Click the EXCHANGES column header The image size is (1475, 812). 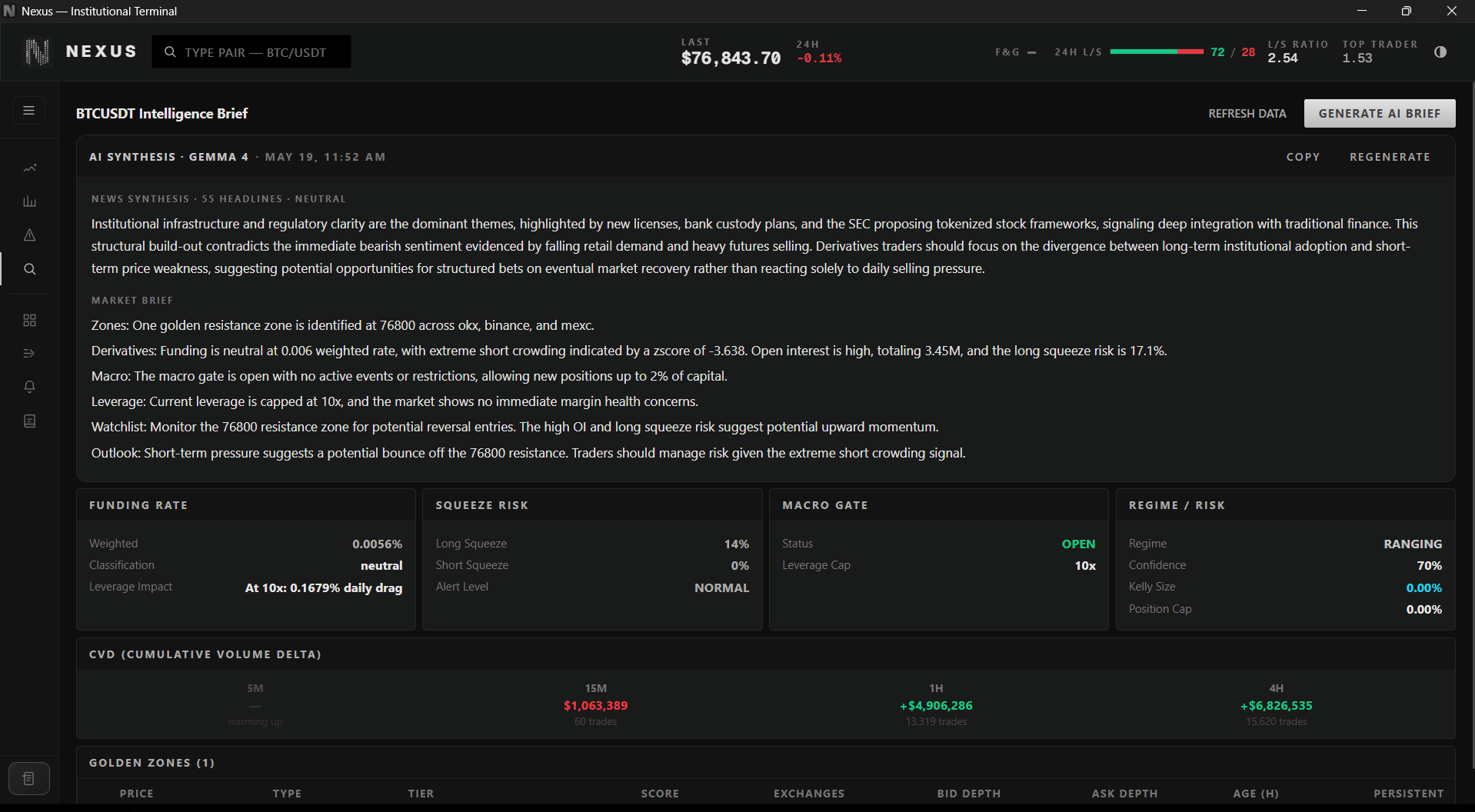(809, 794)
